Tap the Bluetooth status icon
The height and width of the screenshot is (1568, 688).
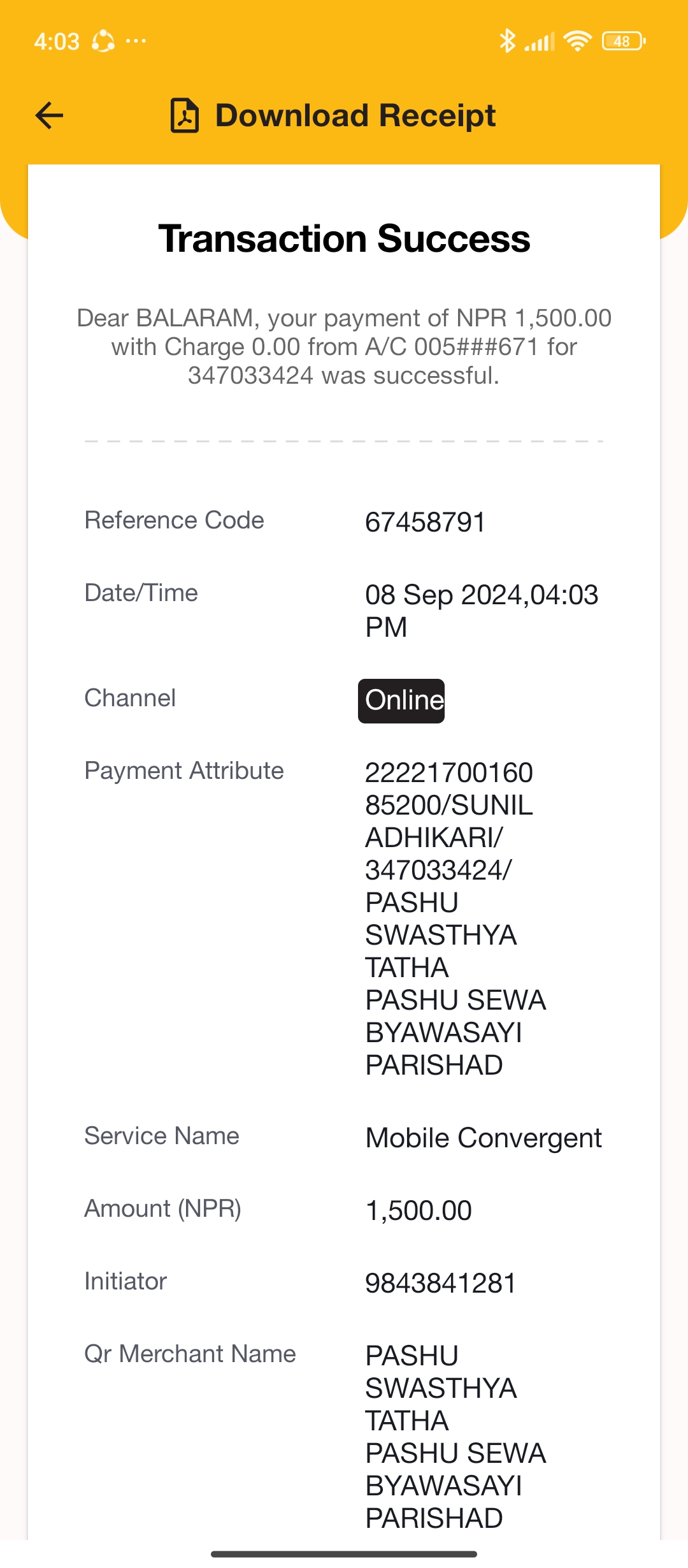point(507,41)
